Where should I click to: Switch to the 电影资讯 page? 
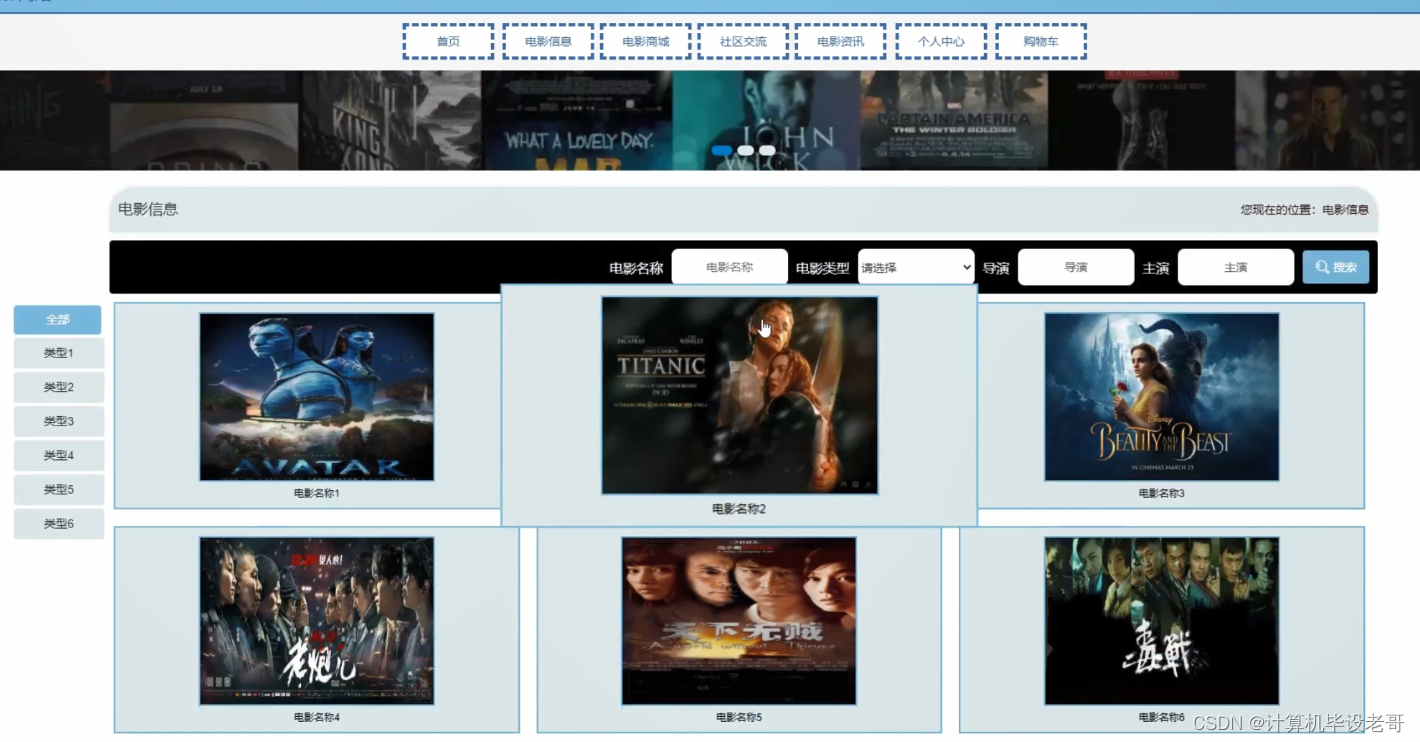pyautogui.click(x=840, y=42)
